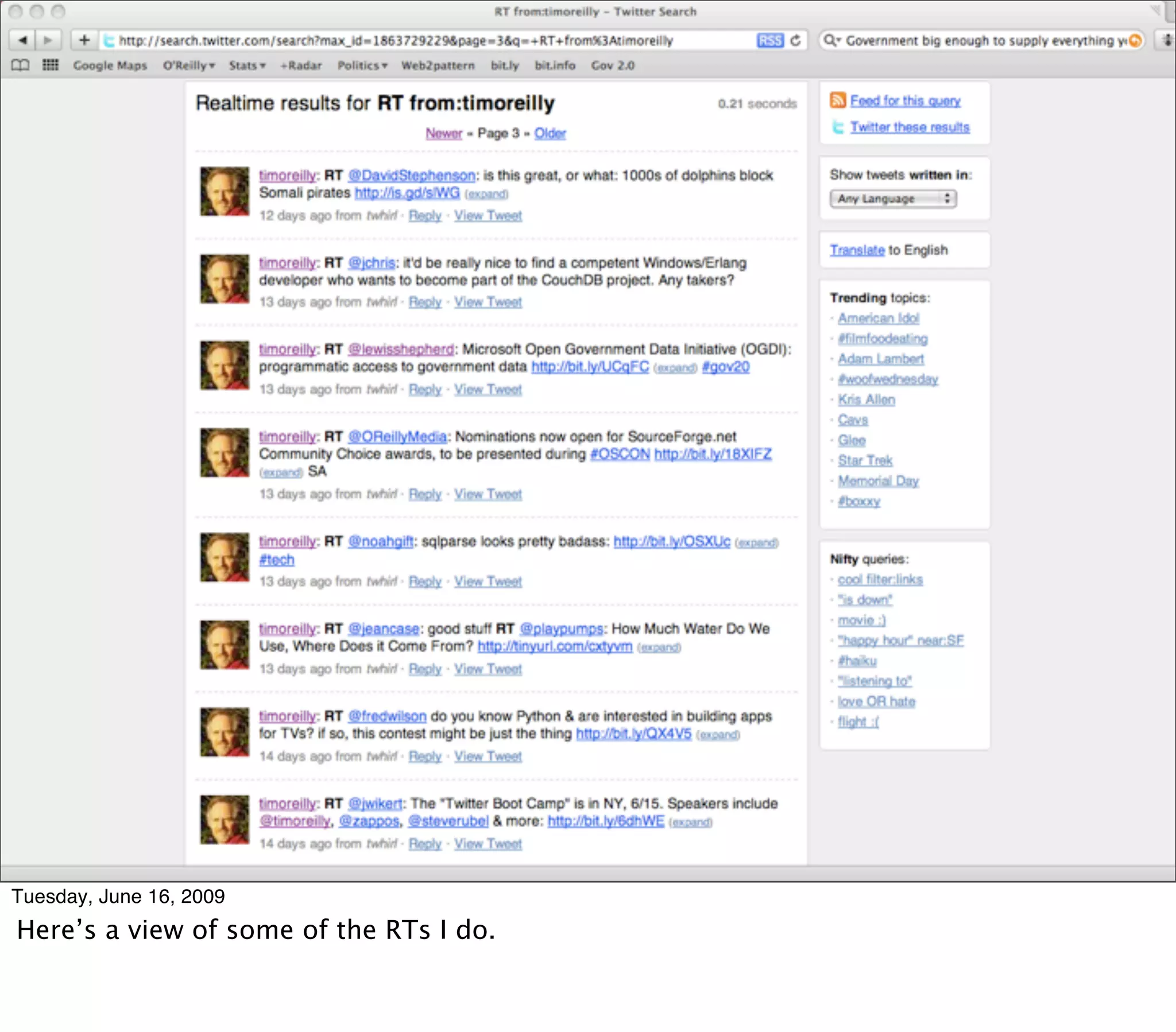Open Memorial Day trending topic

[878, 480]
